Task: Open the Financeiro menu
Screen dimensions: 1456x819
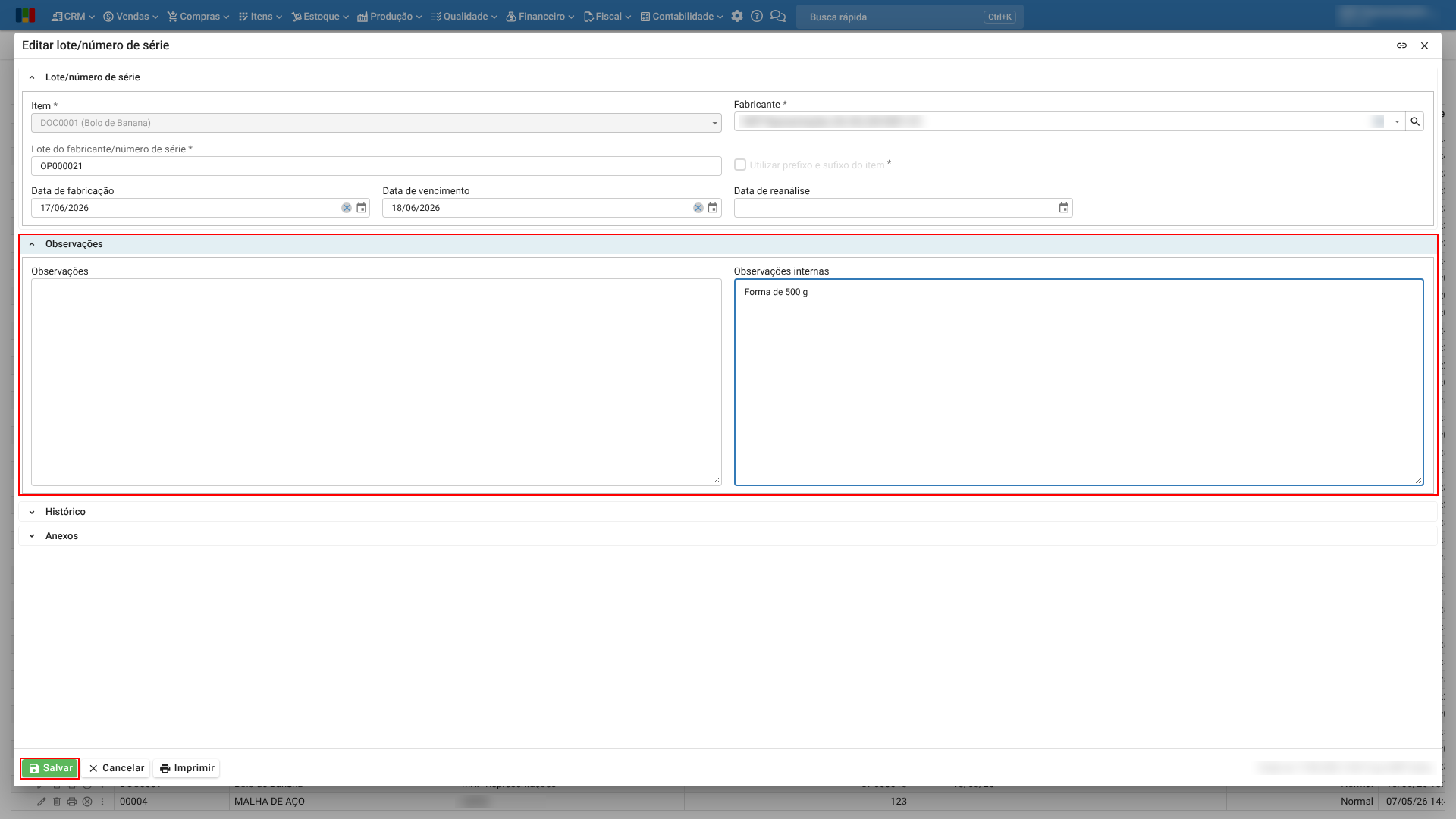Action: [x=541, y=16]
